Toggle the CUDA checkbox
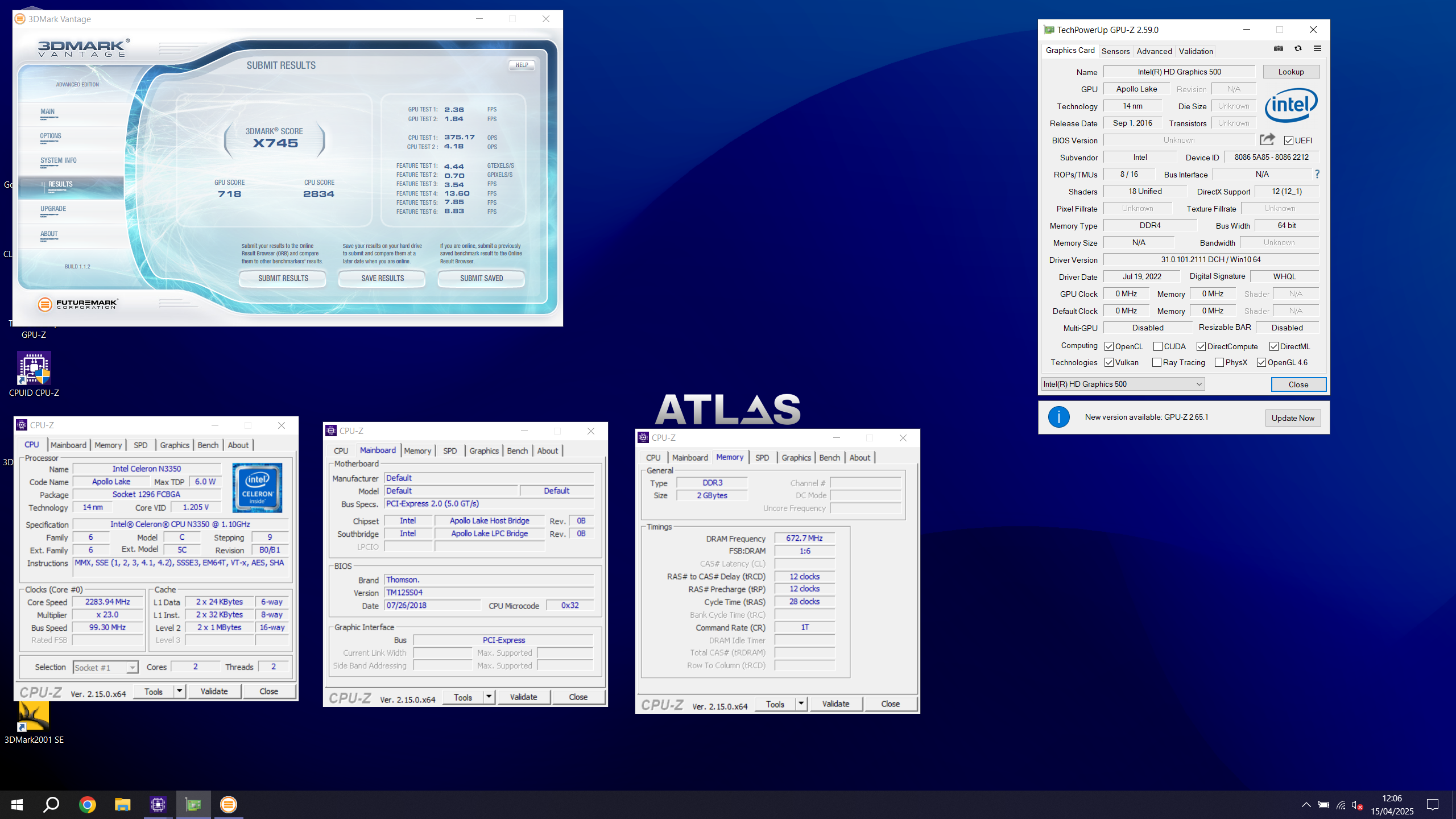The width and height of the screenshot is (1456, 819). [1158, 346]
